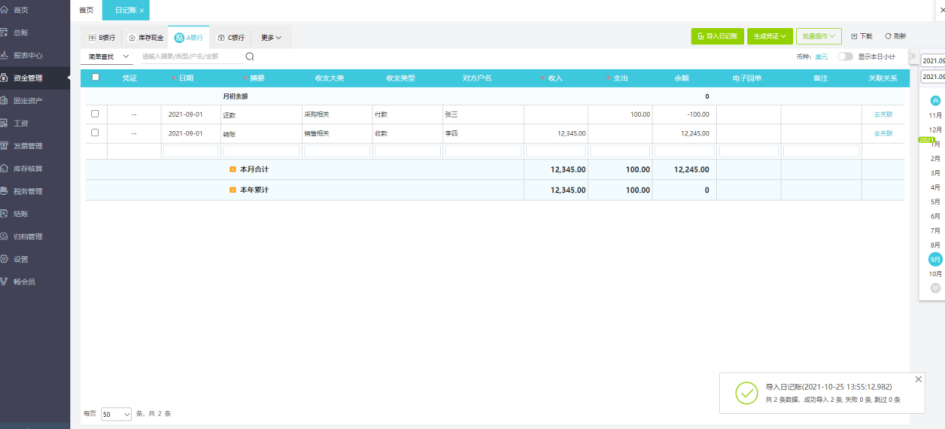Open the per-page 50 dropdown
This screenshot has width=945, height=429.
(116, 414)
